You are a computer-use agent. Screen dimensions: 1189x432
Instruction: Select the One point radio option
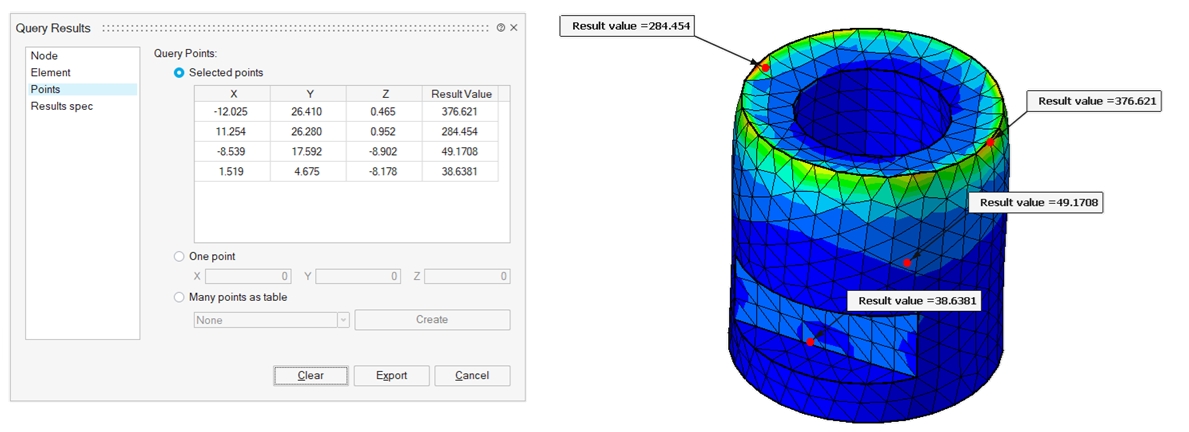pyautogui.click(x=180, y=256)
